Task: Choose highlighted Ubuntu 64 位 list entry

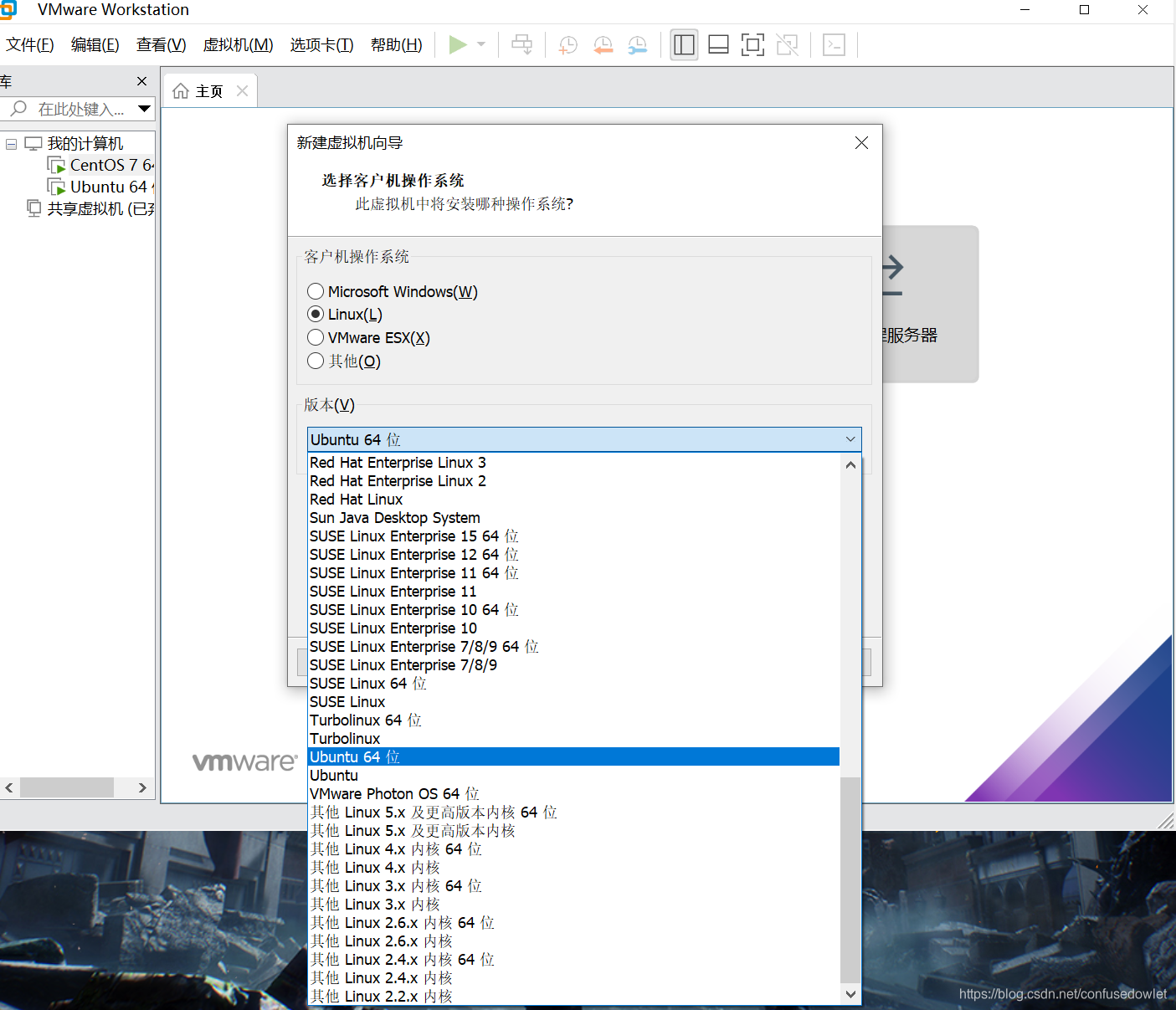Action: (573, 757)
